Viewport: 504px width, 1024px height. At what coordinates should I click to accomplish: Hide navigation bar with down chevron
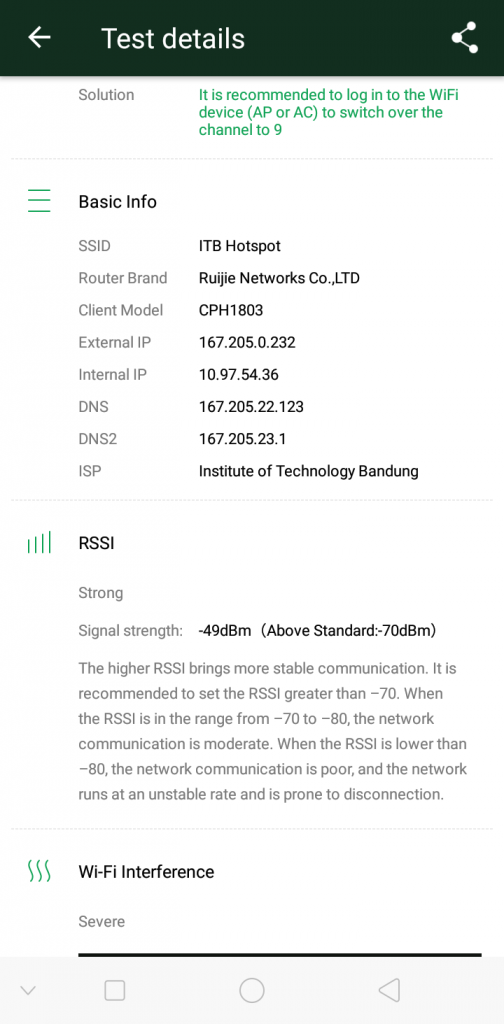(x=27, y=991)
